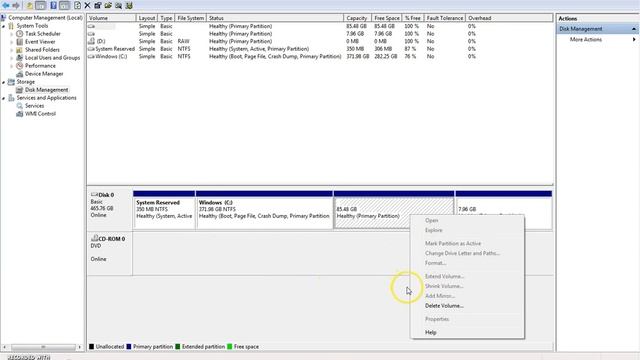The width and height of the screenshot is (640, 360).
Task: Sort by the Capacity column header
Action: click(x=357, y=18)
